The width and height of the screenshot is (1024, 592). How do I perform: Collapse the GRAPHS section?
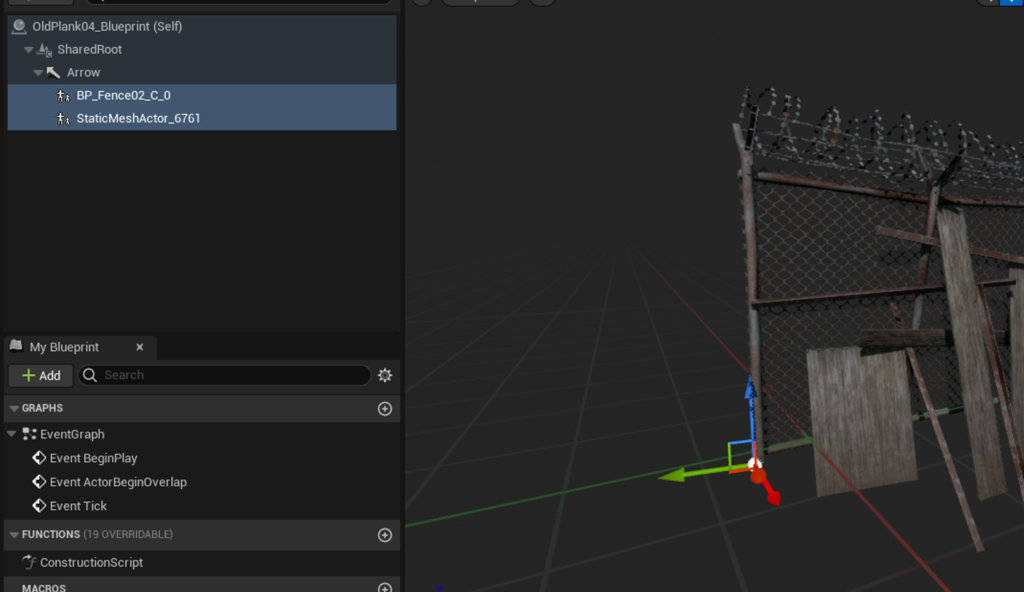coord(14,408)
